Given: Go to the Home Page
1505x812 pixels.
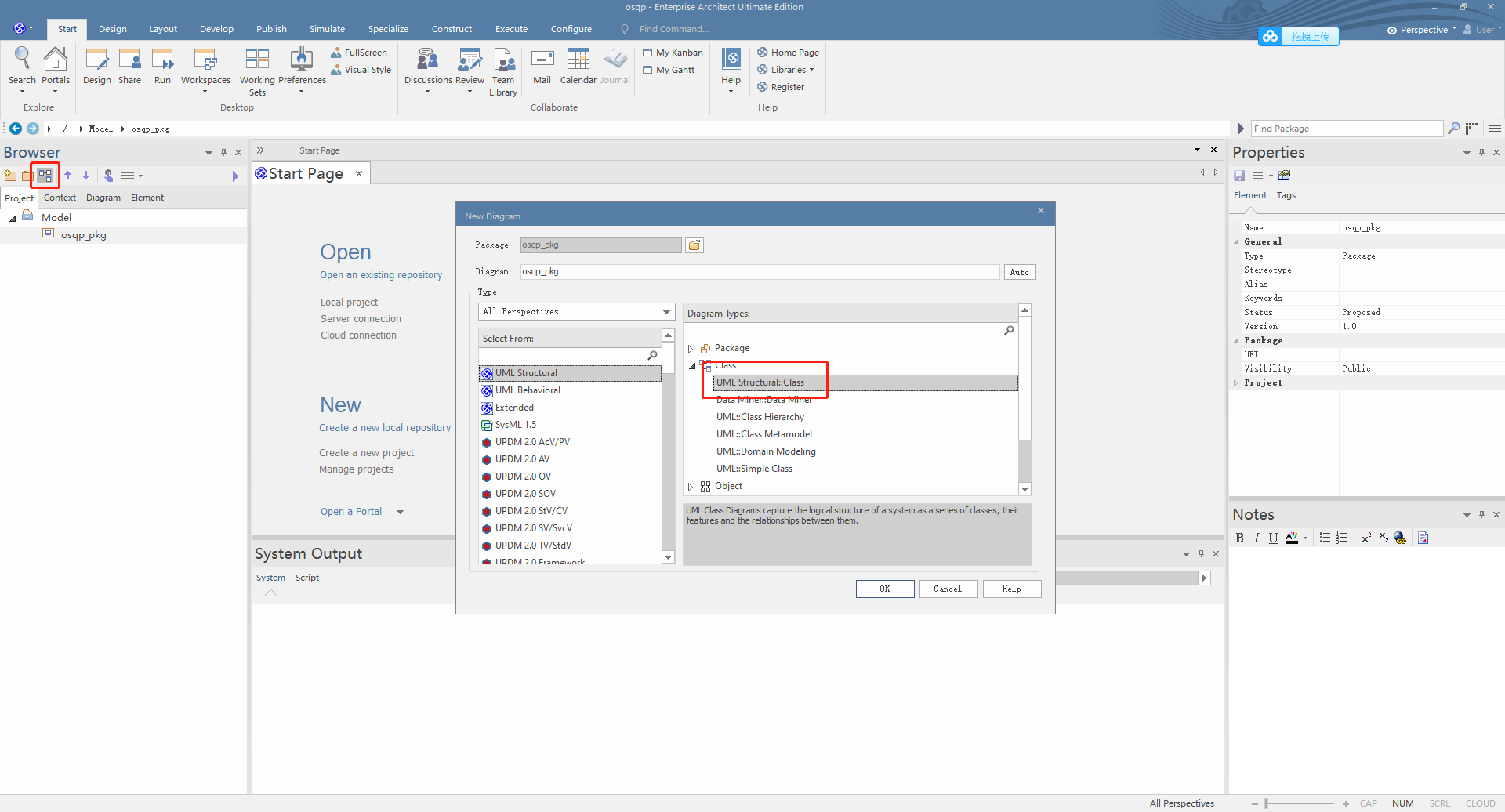Looking at the screenshot, I should (788, 53).
